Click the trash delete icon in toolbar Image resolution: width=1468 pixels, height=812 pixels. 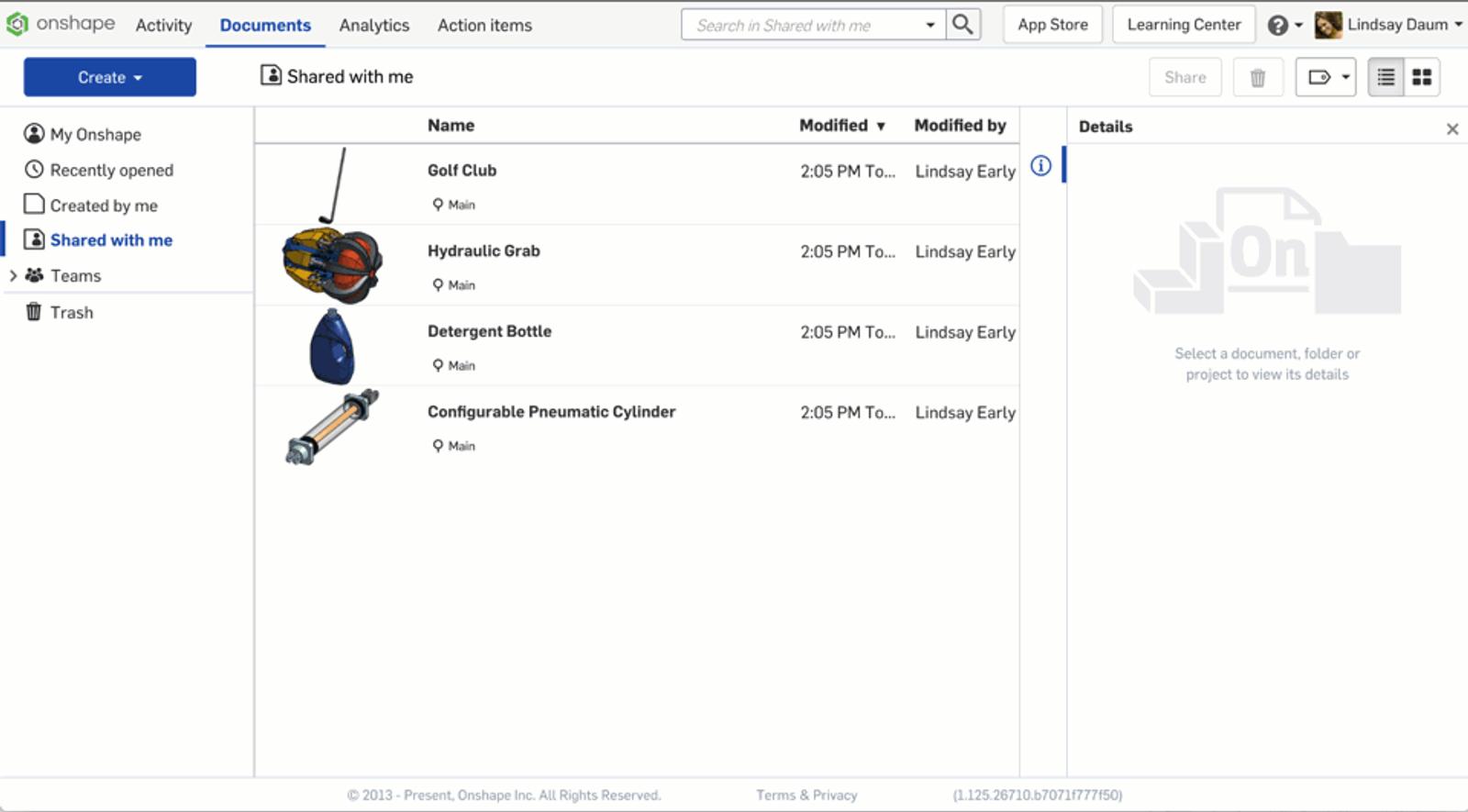point(1257,78)
